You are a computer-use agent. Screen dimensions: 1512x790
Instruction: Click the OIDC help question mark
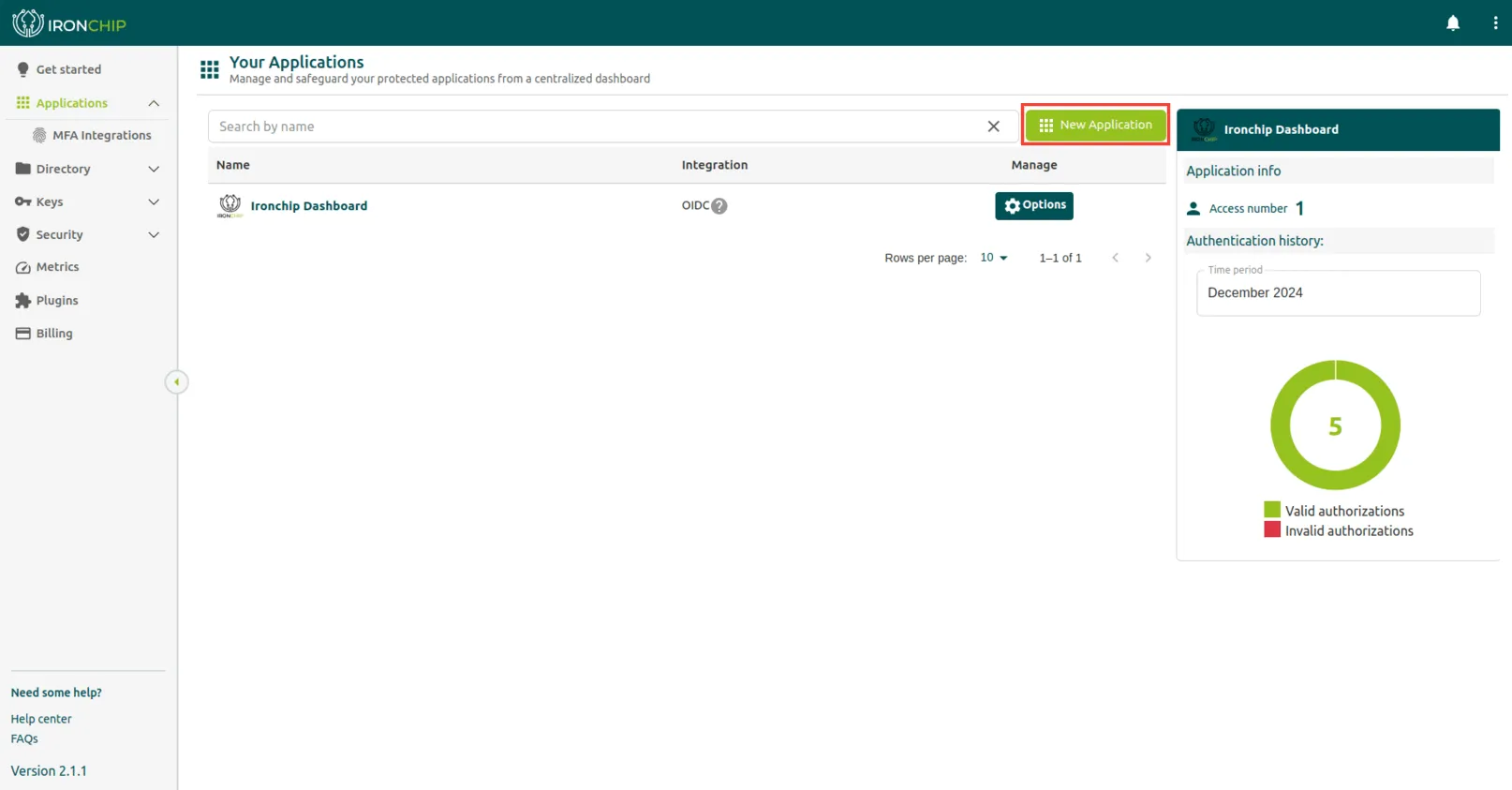tap(719, 206)
